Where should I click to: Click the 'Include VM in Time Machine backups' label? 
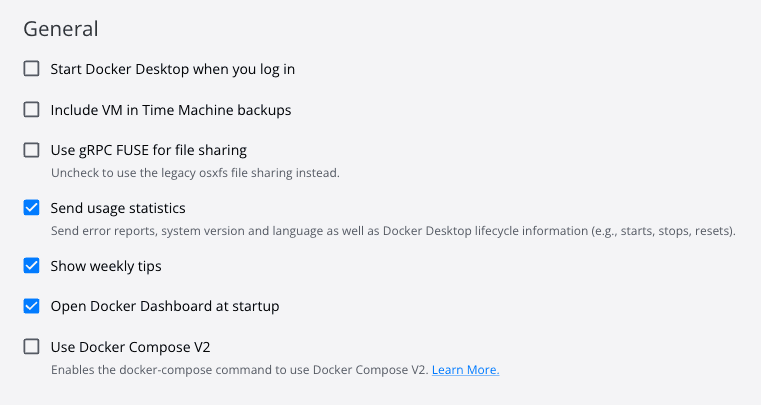[x=171, y=110]
